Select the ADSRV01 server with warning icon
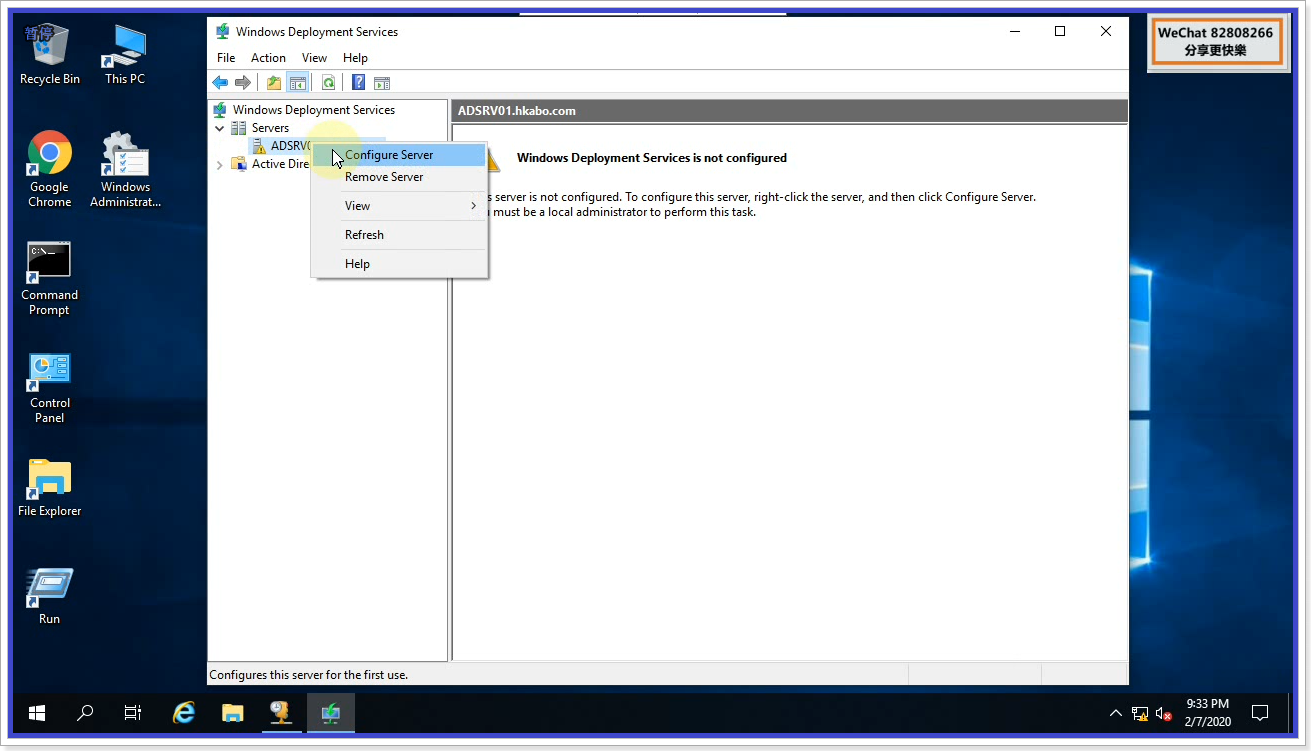The width and height of the screenshot is (1311, 751). (291, 146)
